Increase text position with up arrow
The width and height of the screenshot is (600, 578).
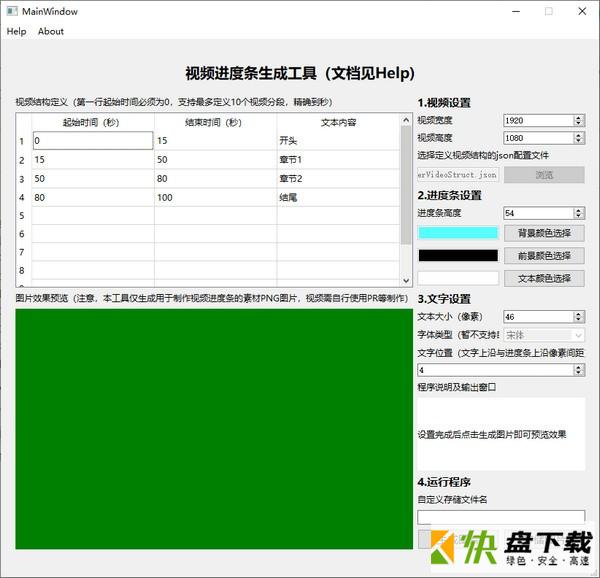click(579, 367)
